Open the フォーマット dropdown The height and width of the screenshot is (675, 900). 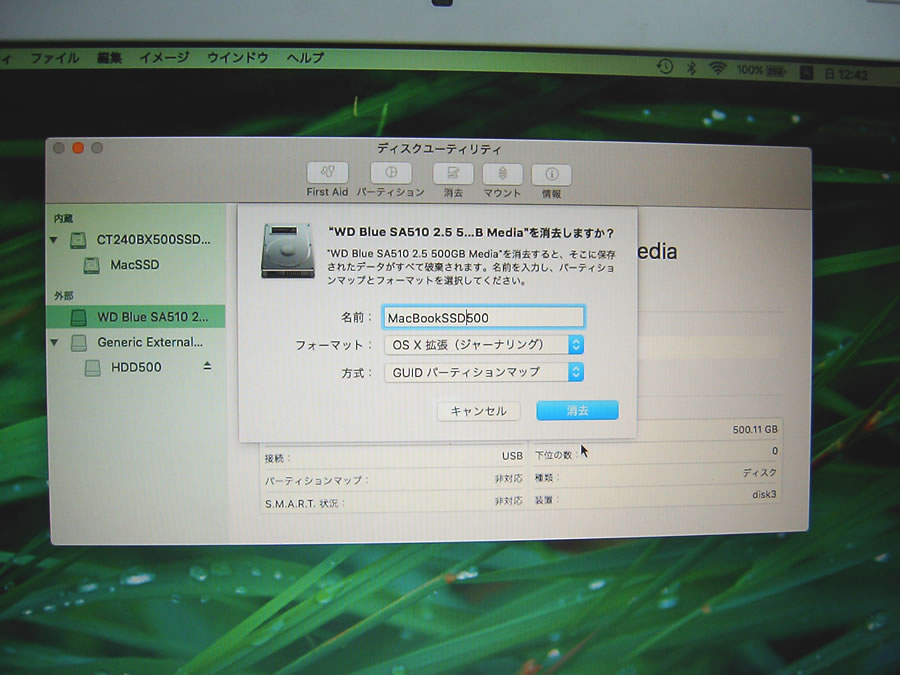pyautogui.click(x=484, y=344)
